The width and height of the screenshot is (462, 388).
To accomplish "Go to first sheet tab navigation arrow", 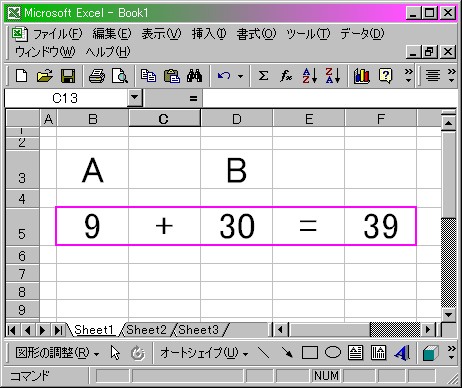I will coord(12,330).
